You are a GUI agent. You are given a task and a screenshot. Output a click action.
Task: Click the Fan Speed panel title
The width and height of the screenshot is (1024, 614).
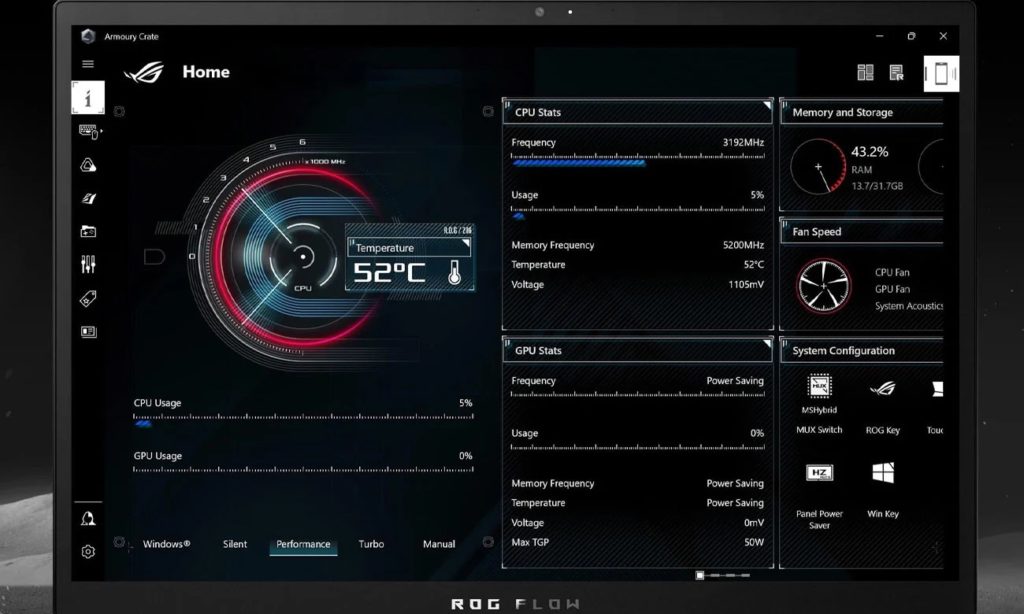tap(816, 232)
